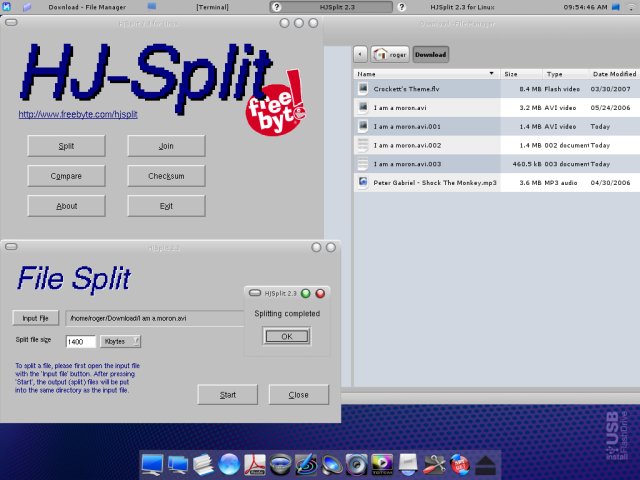Image resolution: width=640 pixels, height=480 pixels.
Task: Open the Kbytes unit dropdown
Action: (120, 341)
